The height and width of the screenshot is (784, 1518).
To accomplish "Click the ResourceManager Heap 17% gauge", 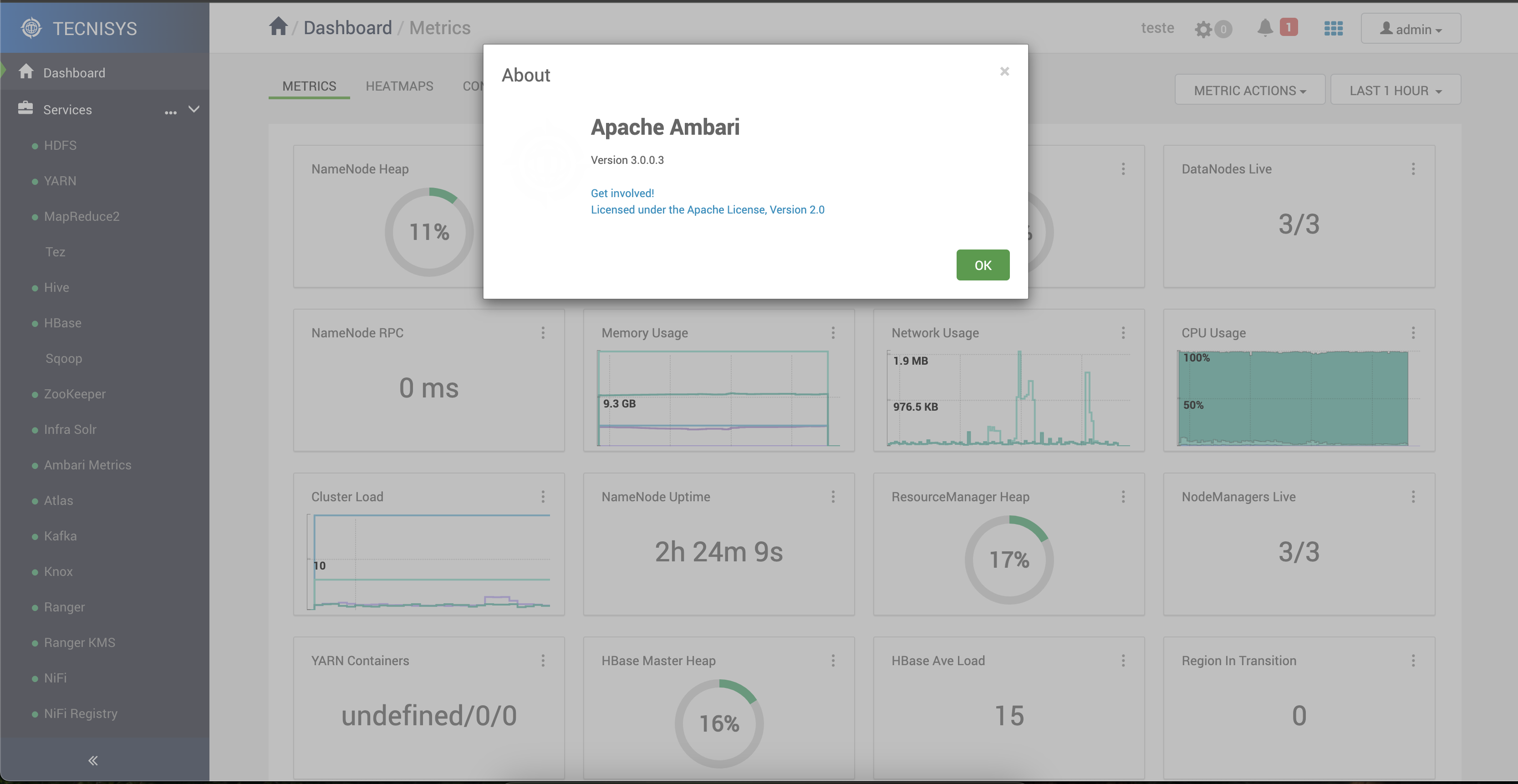I will (1009, 560).
